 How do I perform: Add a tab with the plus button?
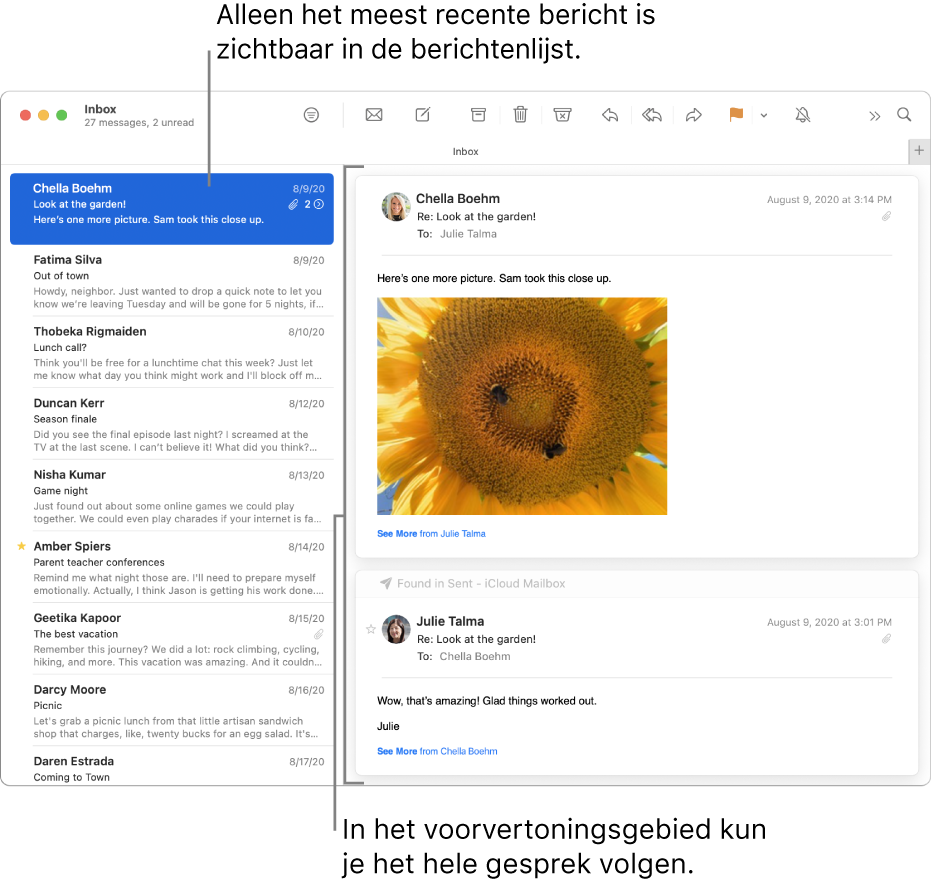click(919, 151)
